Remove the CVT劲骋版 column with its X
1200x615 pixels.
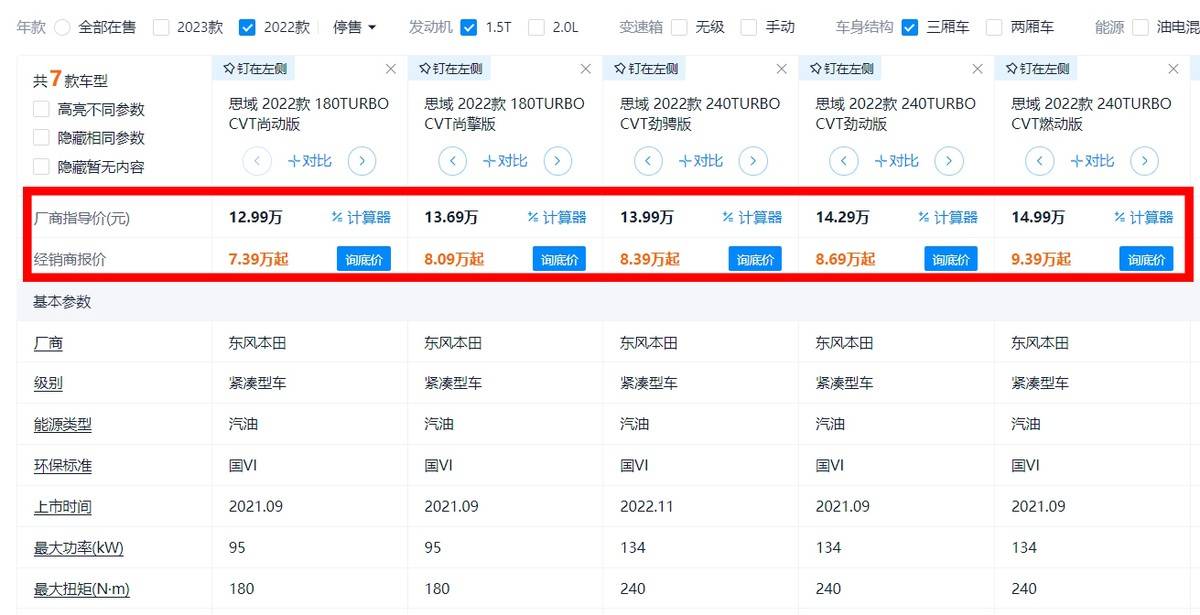tap(782, 69)
